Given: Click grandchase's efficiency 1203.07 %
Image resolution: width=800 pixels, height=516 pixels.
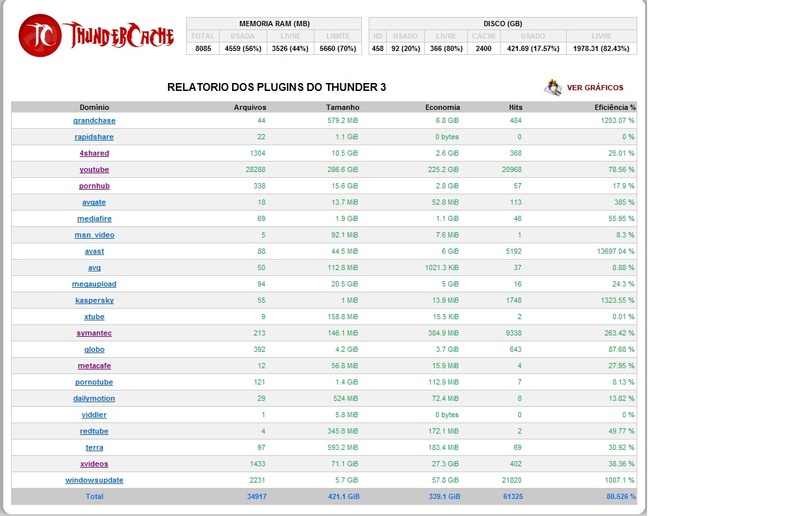Looking at the screenshot, I should tap(618, 120).
